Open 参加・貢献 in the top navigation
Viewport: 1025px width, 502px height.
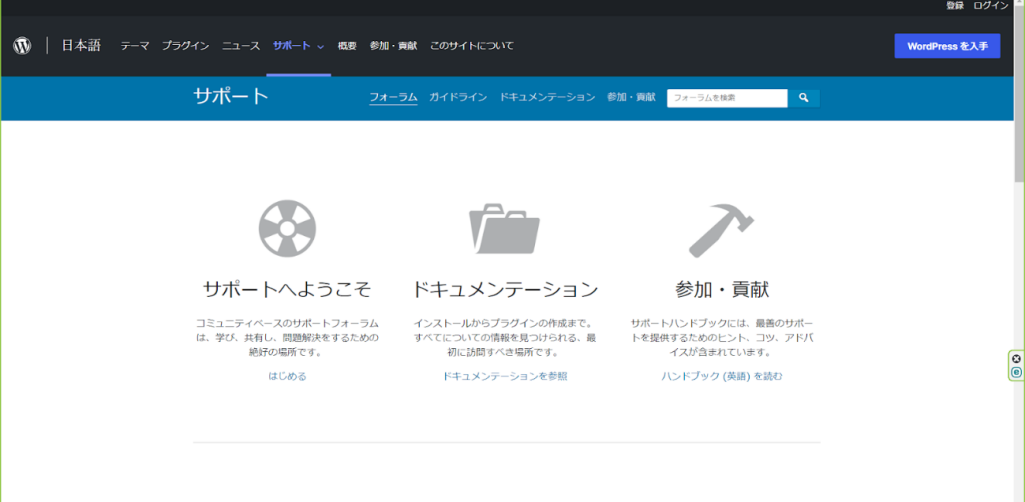(393, 46)
